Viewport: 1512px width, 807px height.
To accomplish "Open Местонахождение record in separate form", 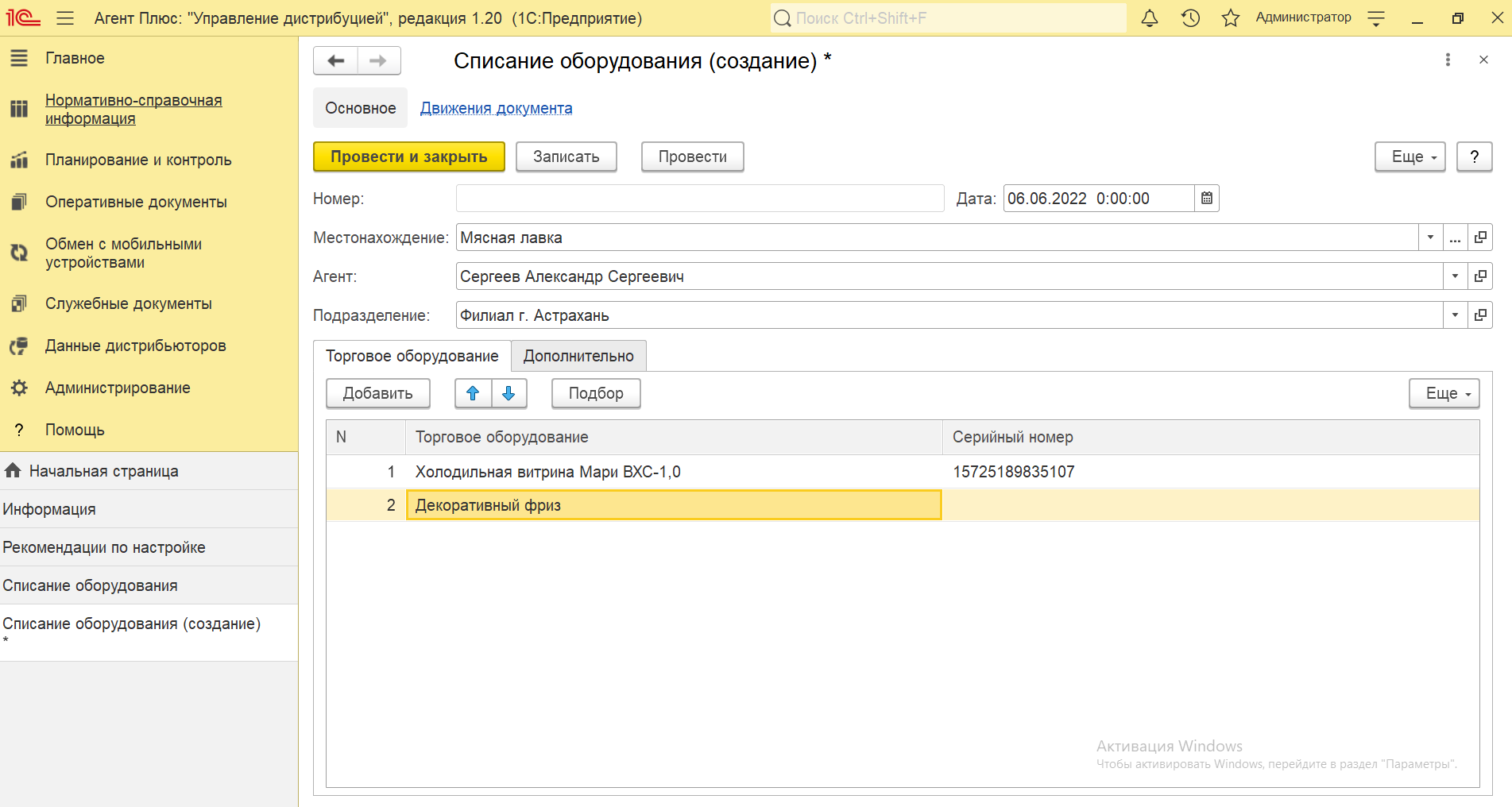I will [x=1480, y=237].
